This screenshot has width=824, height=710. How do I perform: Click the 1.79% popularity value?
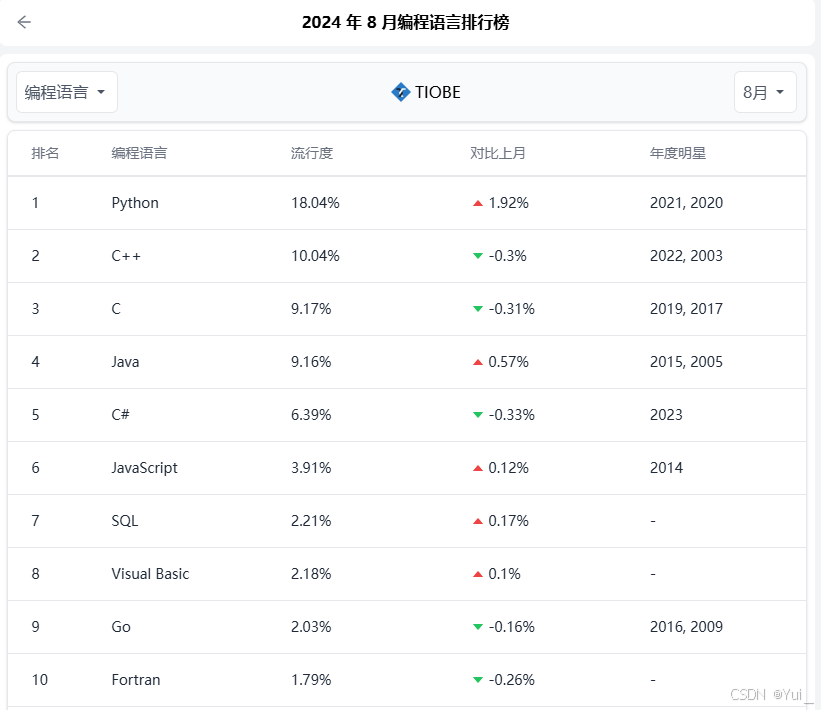coord(311,680)
